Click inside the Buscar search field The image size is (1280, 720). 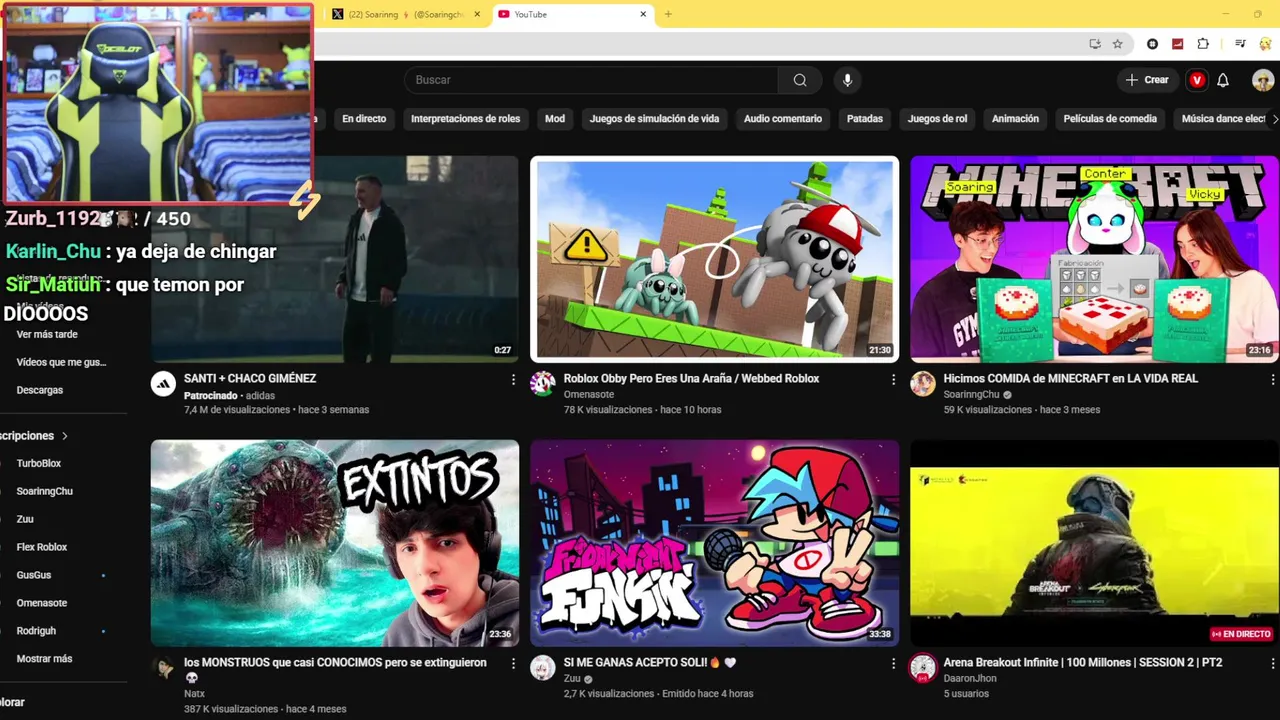[592, 80]
